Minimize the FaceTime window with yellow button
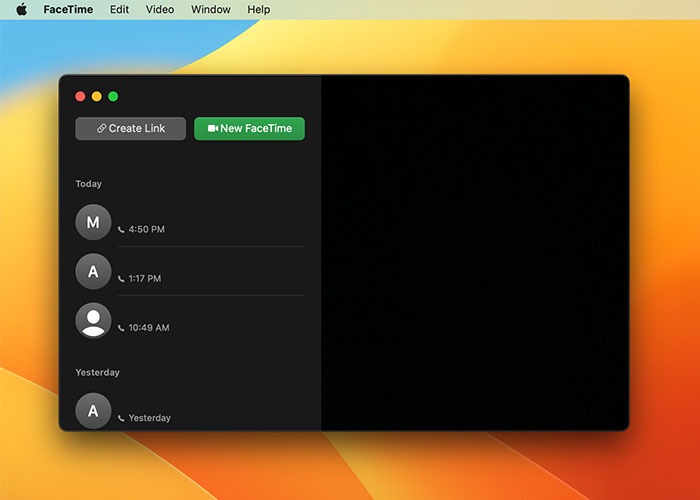 click(x=97, y=96)
